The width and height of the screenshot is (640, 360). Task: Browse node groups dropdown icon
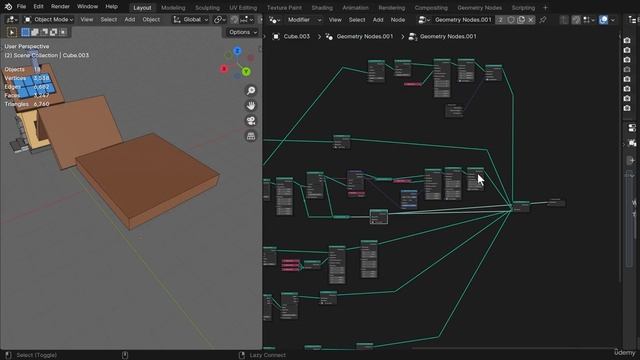(424, 20)
